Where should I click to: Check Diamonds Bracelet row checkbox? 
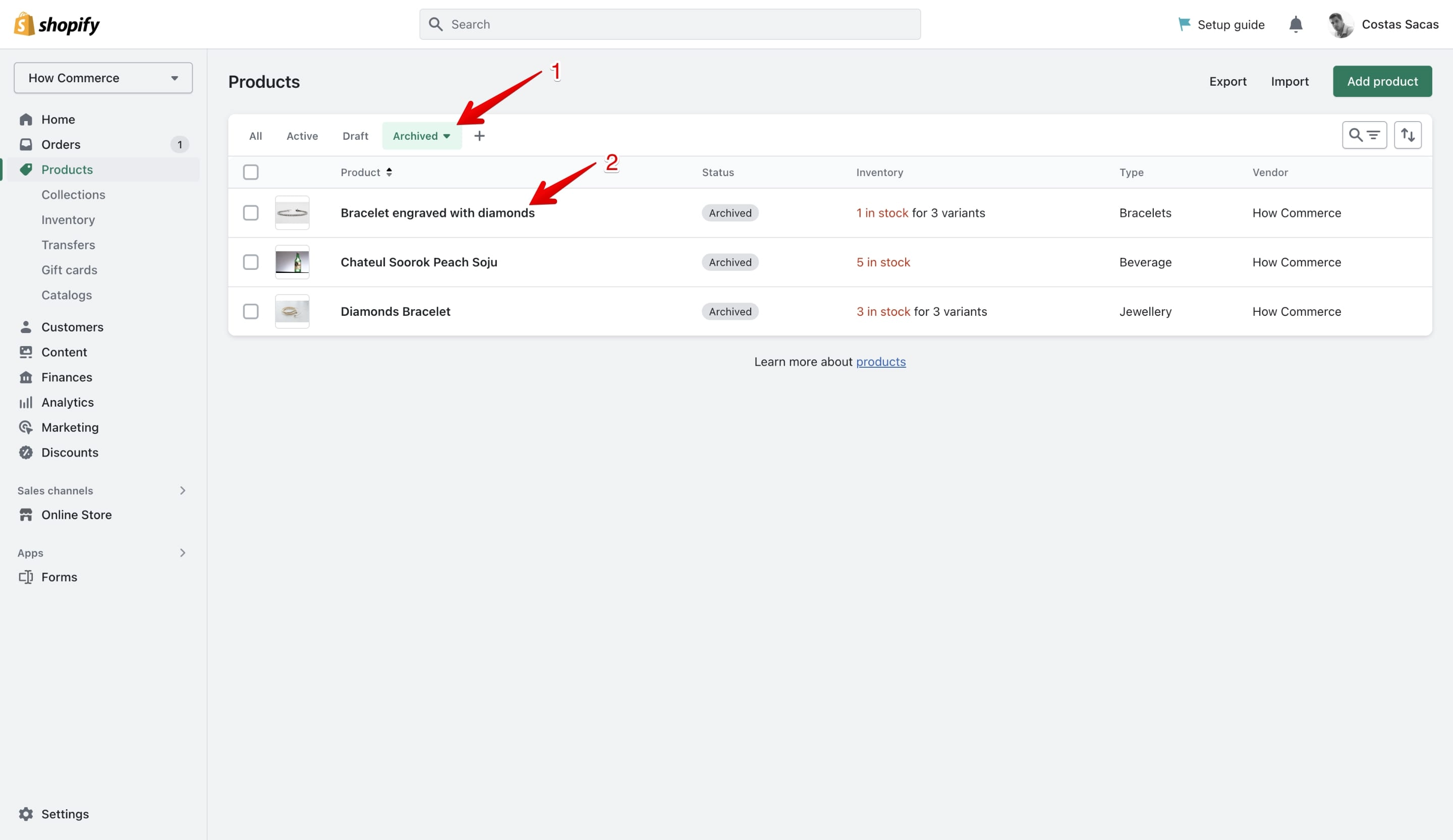(251, 311)
